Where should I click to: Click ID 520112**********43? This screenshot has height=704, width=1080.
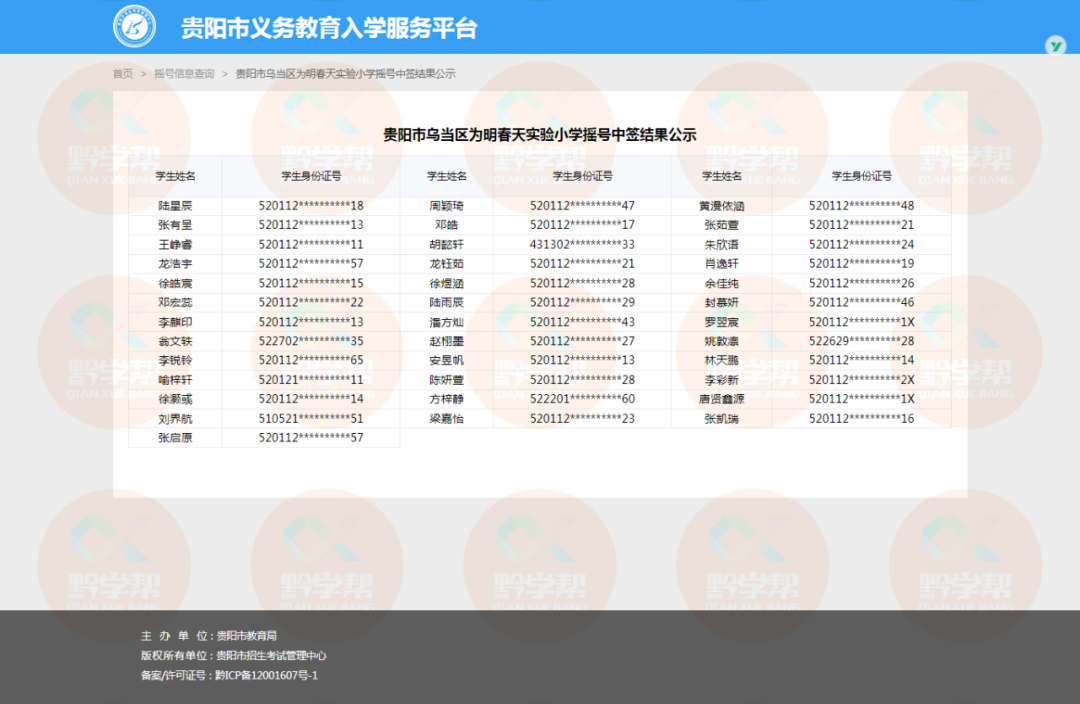click(x=582, y=322)
